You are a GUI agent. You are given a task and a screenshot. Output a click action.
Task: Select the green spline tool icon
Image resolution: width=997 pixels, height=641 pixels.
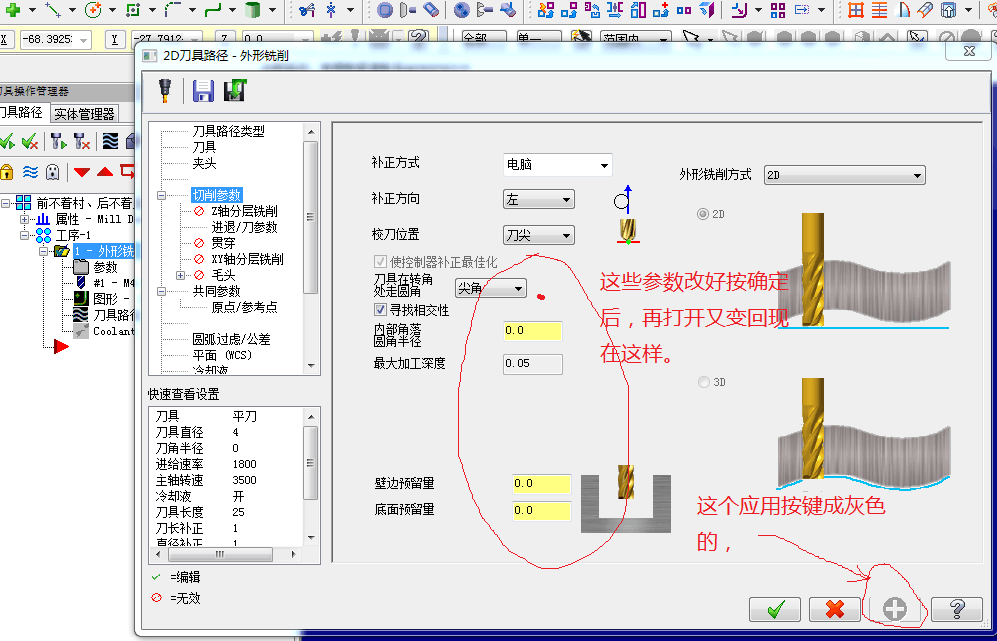click(212, 10)
